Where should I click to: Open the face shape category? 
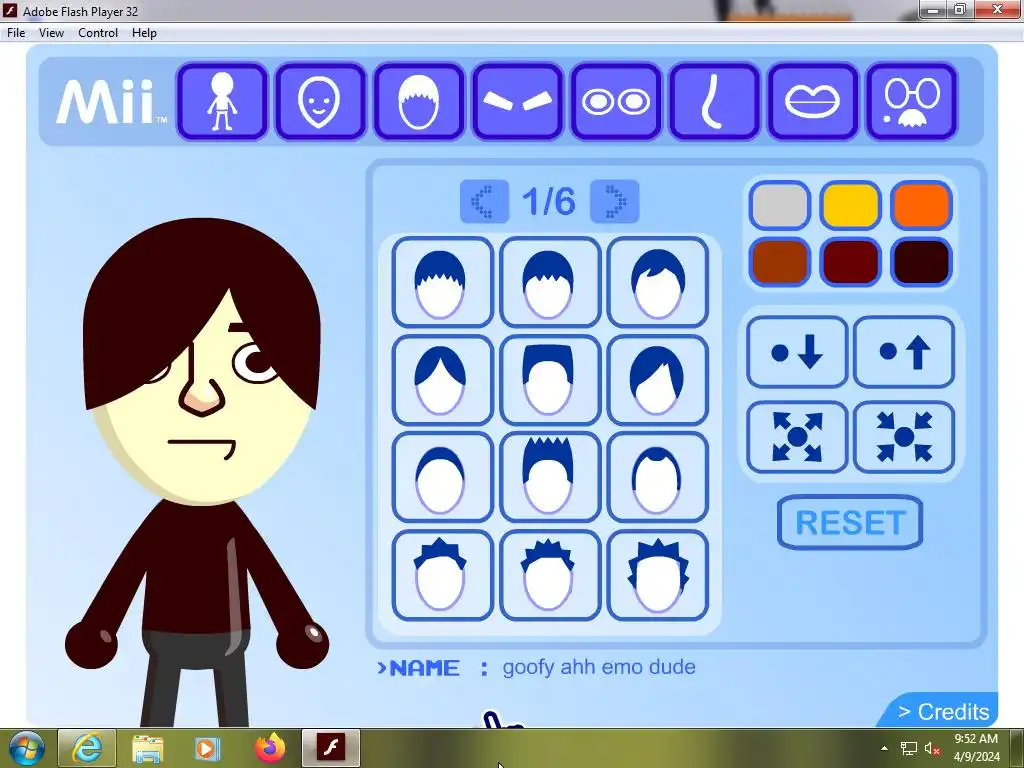coord(320,102)
